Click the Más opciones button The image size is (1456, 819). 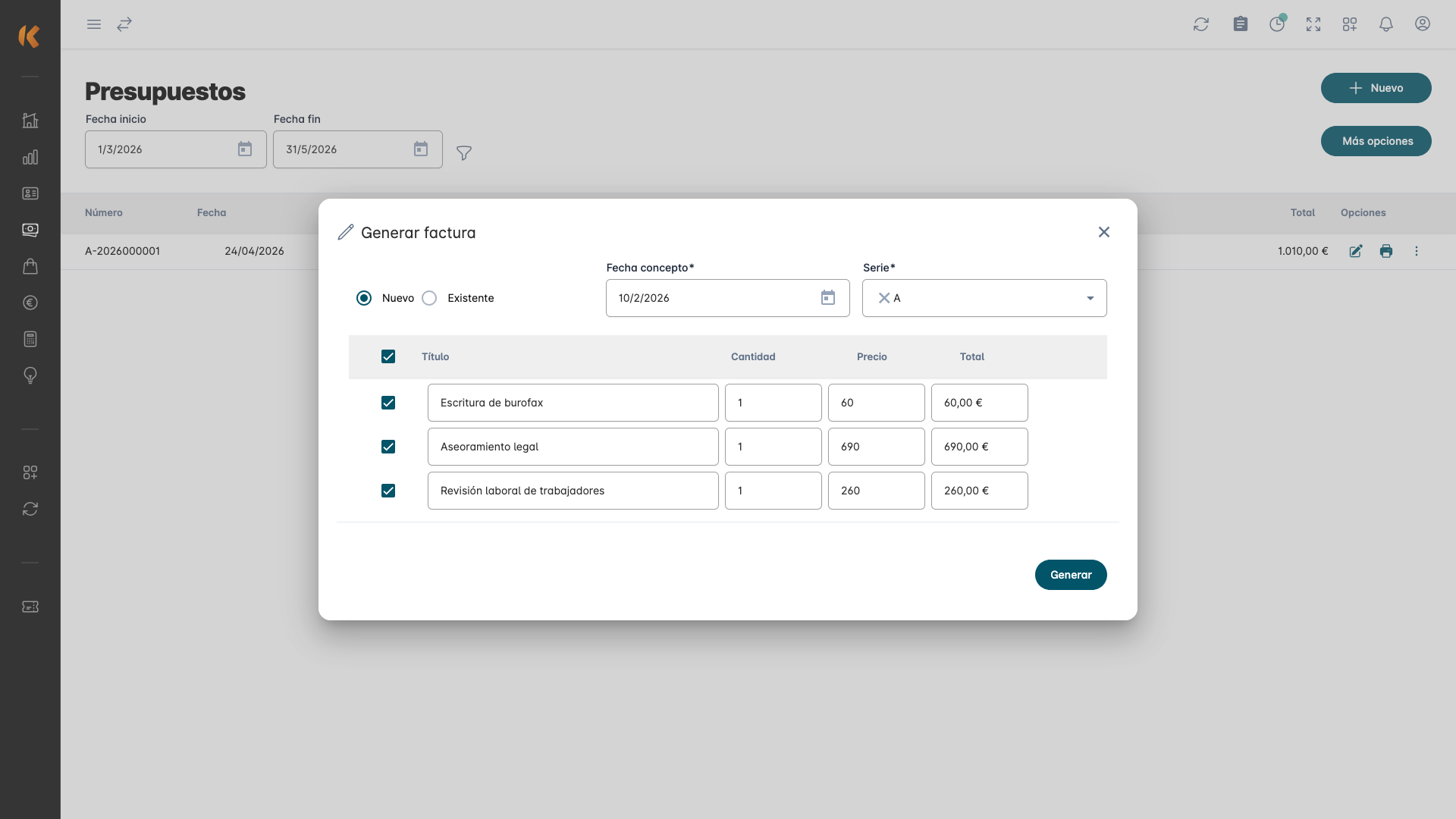point(1376,141)
